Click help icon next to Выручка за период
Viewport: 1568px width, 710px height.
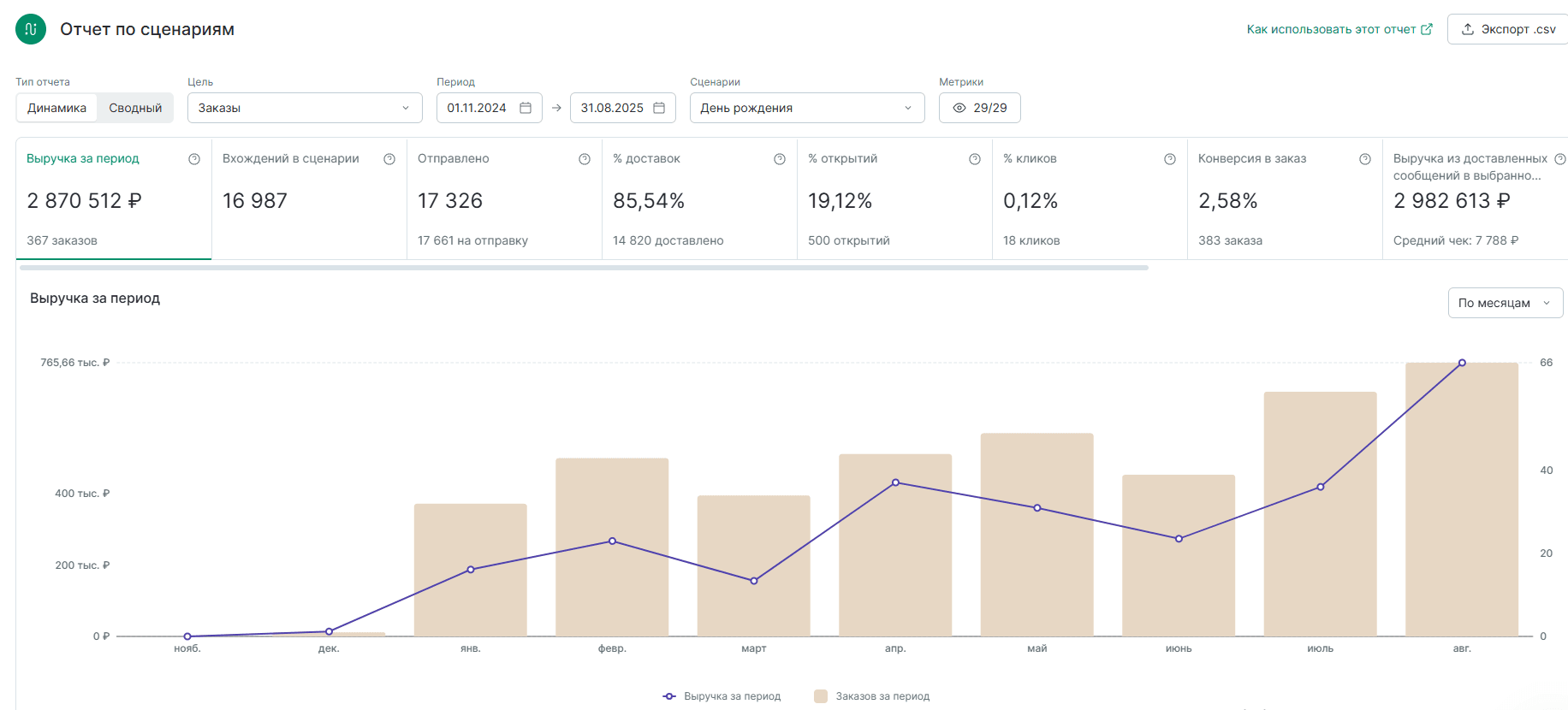194,159
